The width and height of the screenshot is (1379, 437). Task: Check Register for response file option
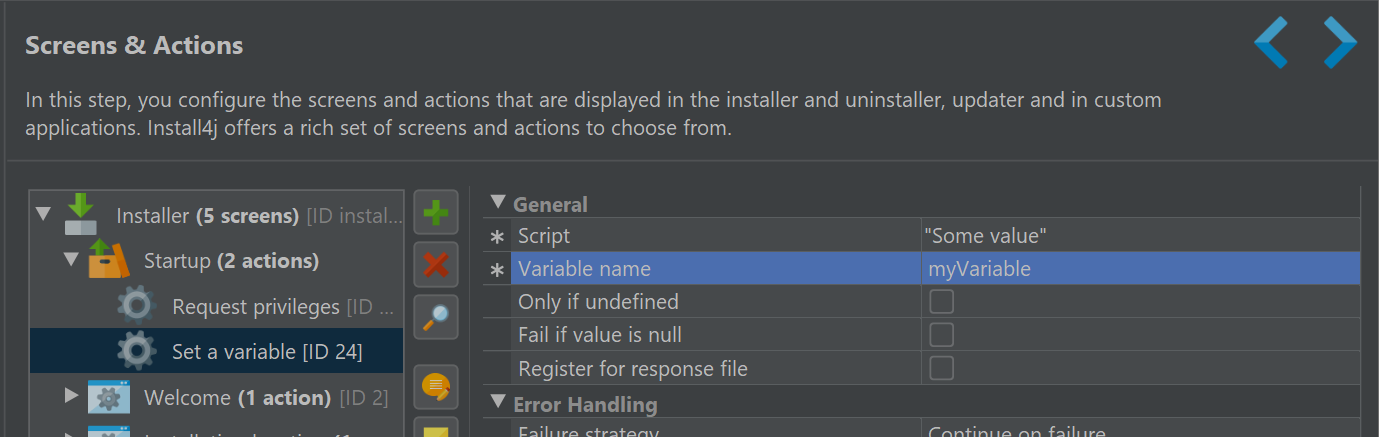pyautogui.click(x=941, y=368)
